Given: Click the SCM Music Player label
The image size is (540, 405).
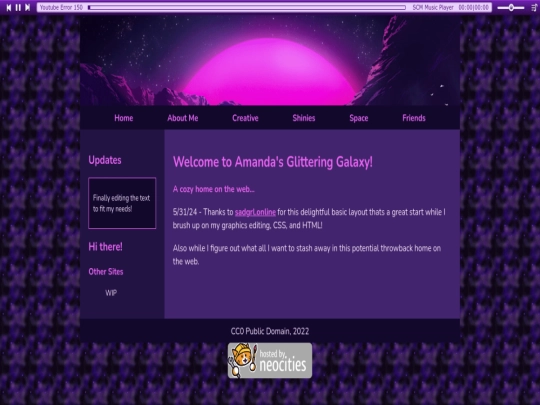Looking at the screenshot, I should (x=433, y=8).
